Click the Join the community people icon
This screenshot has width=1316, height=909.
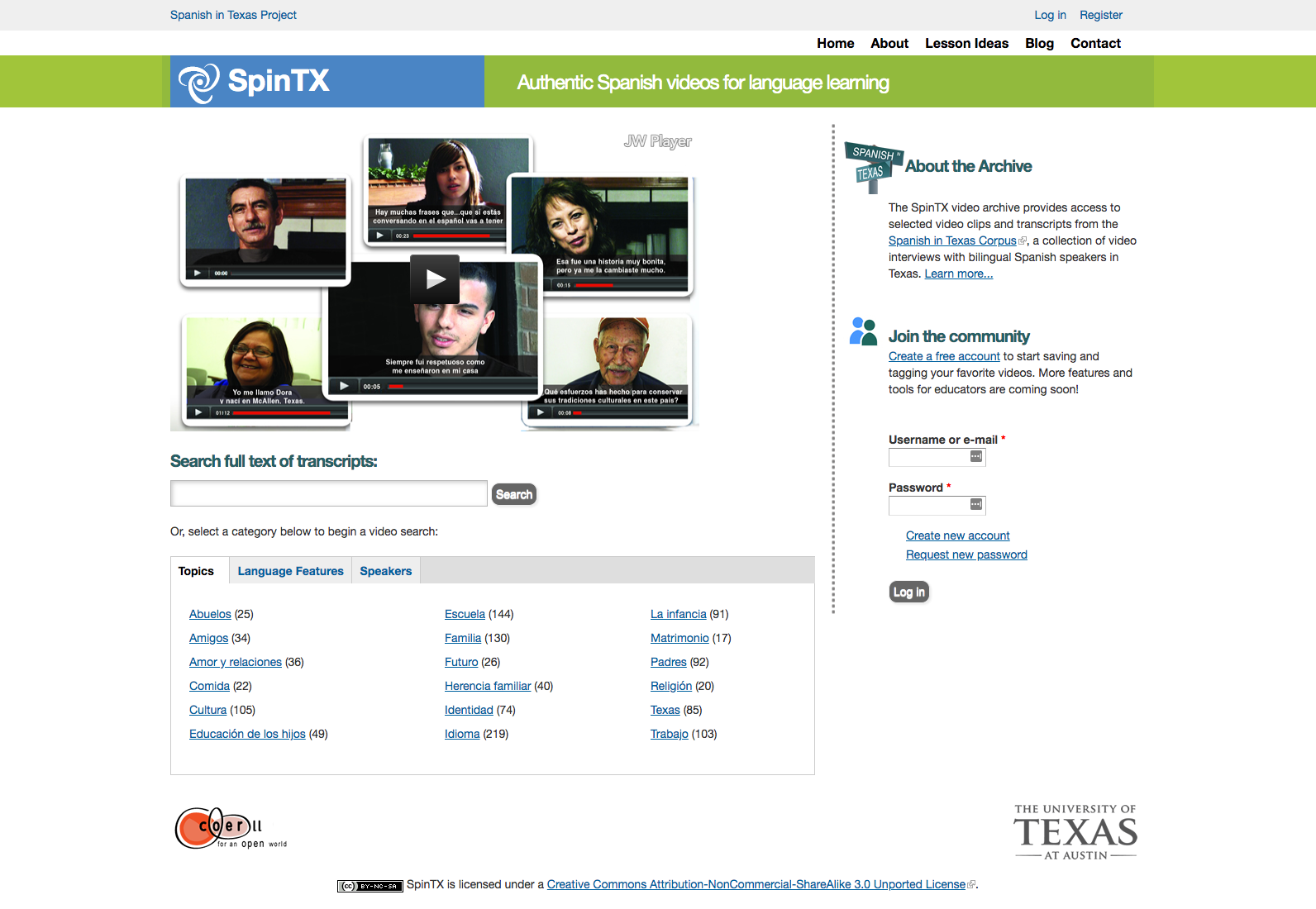tap(863, 331)
